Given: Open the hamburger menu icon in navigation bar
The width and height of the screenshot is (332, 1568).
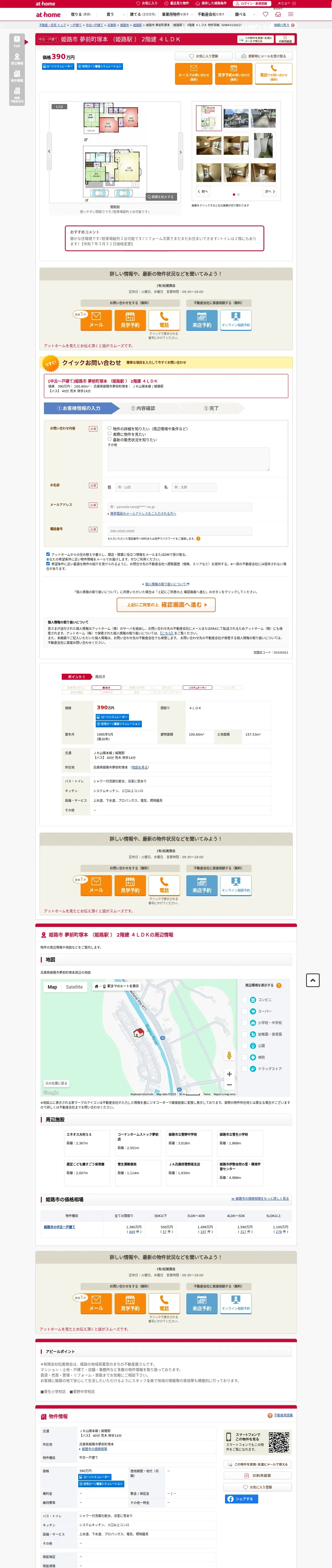Looking at the screenshot, I should tap(291, 14).
